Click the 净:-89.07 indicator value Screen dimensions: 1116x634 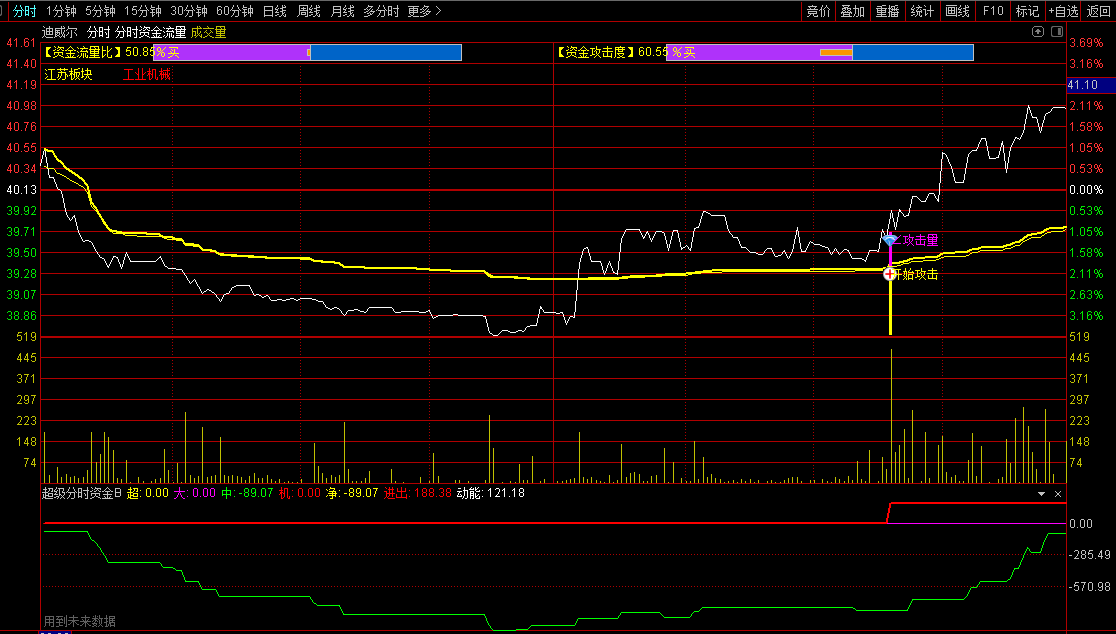tap(352, 493)
